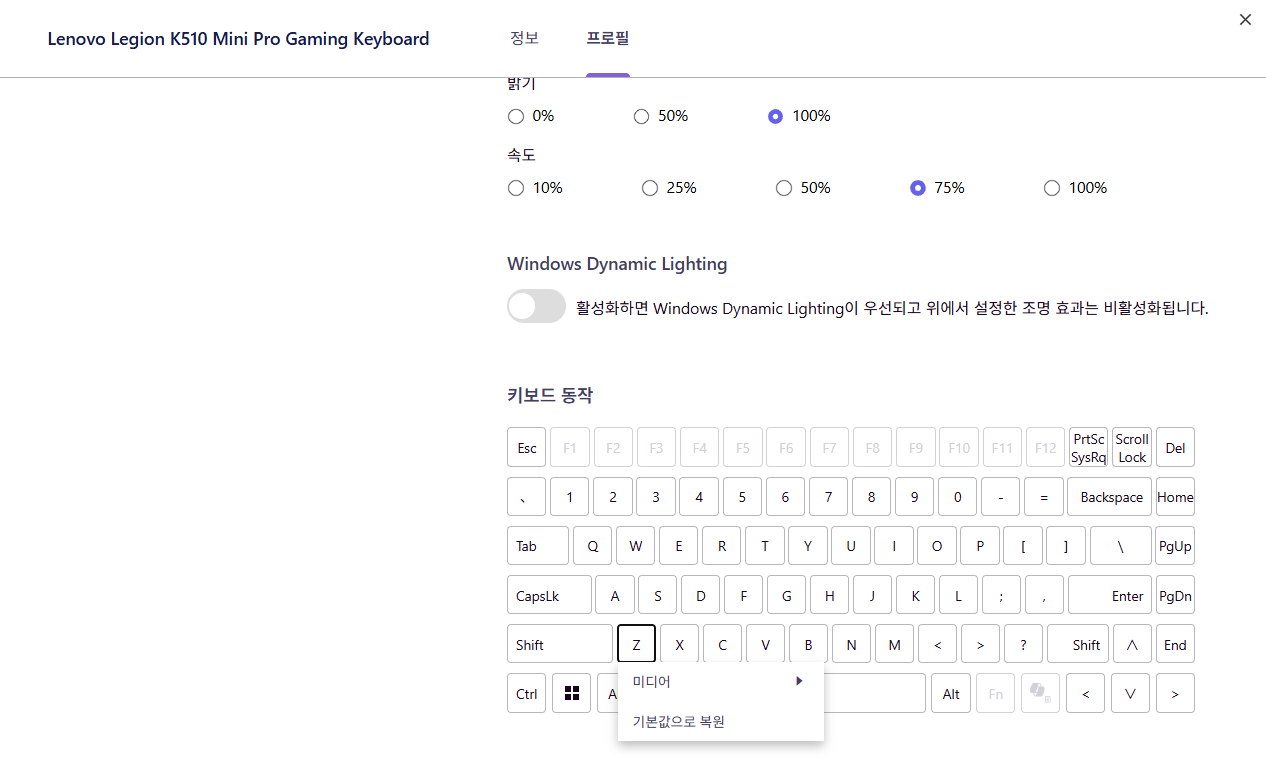Click the question mark key
The height and width of the screenshot is (765, 1266).
pos(1023,644)
